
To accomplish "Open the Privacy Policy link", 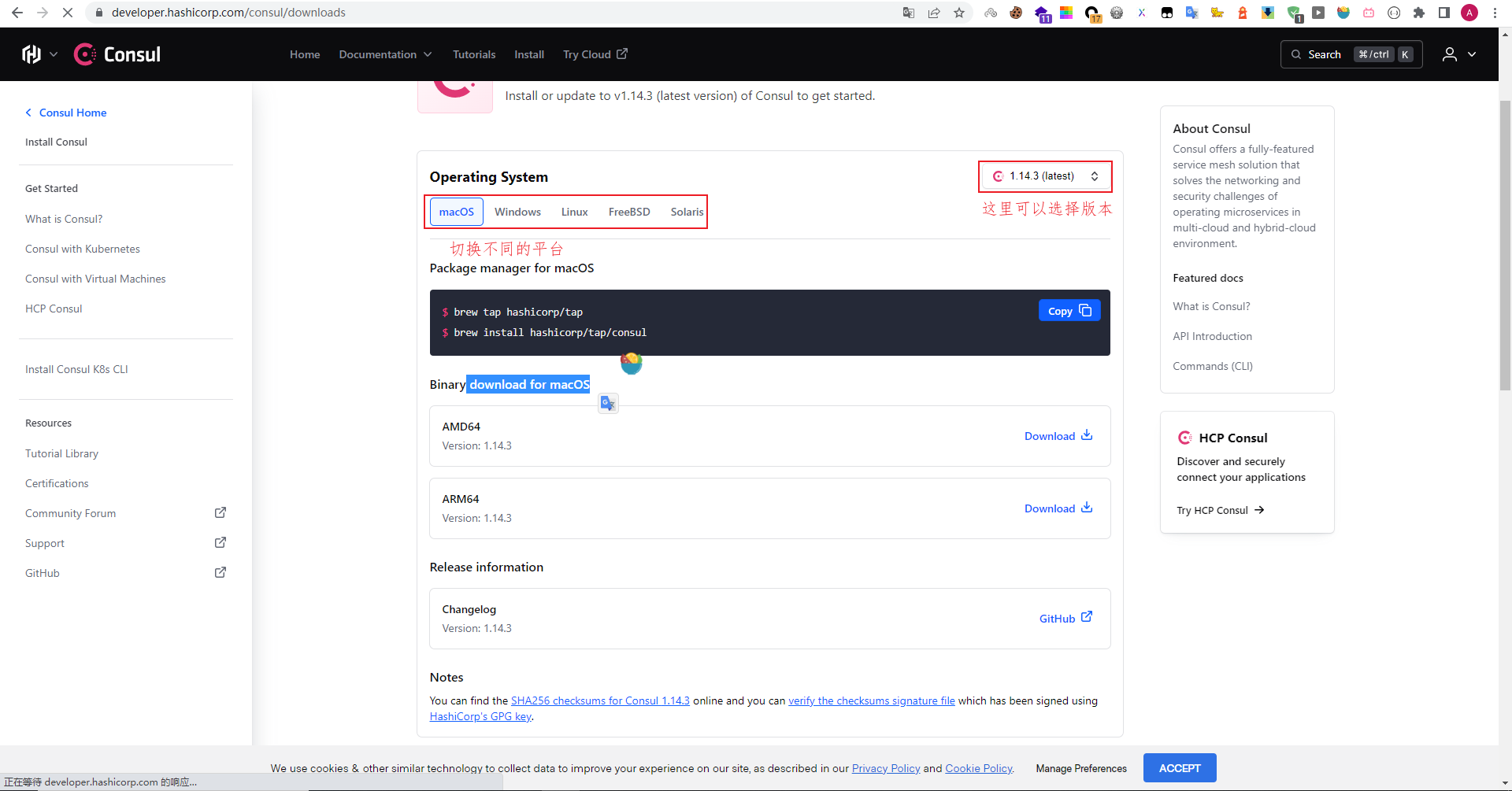I will [x=886, y=768].
